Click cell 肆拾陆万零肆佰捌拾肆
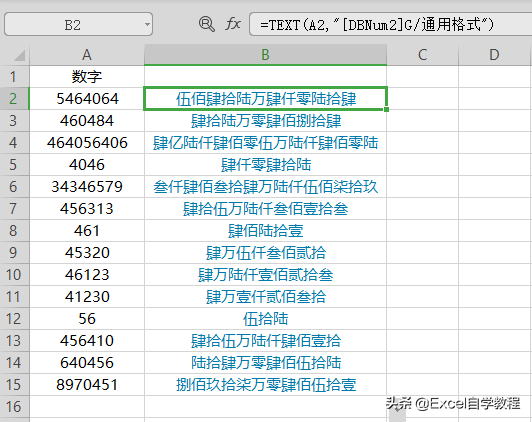 [x=265, y=121]
